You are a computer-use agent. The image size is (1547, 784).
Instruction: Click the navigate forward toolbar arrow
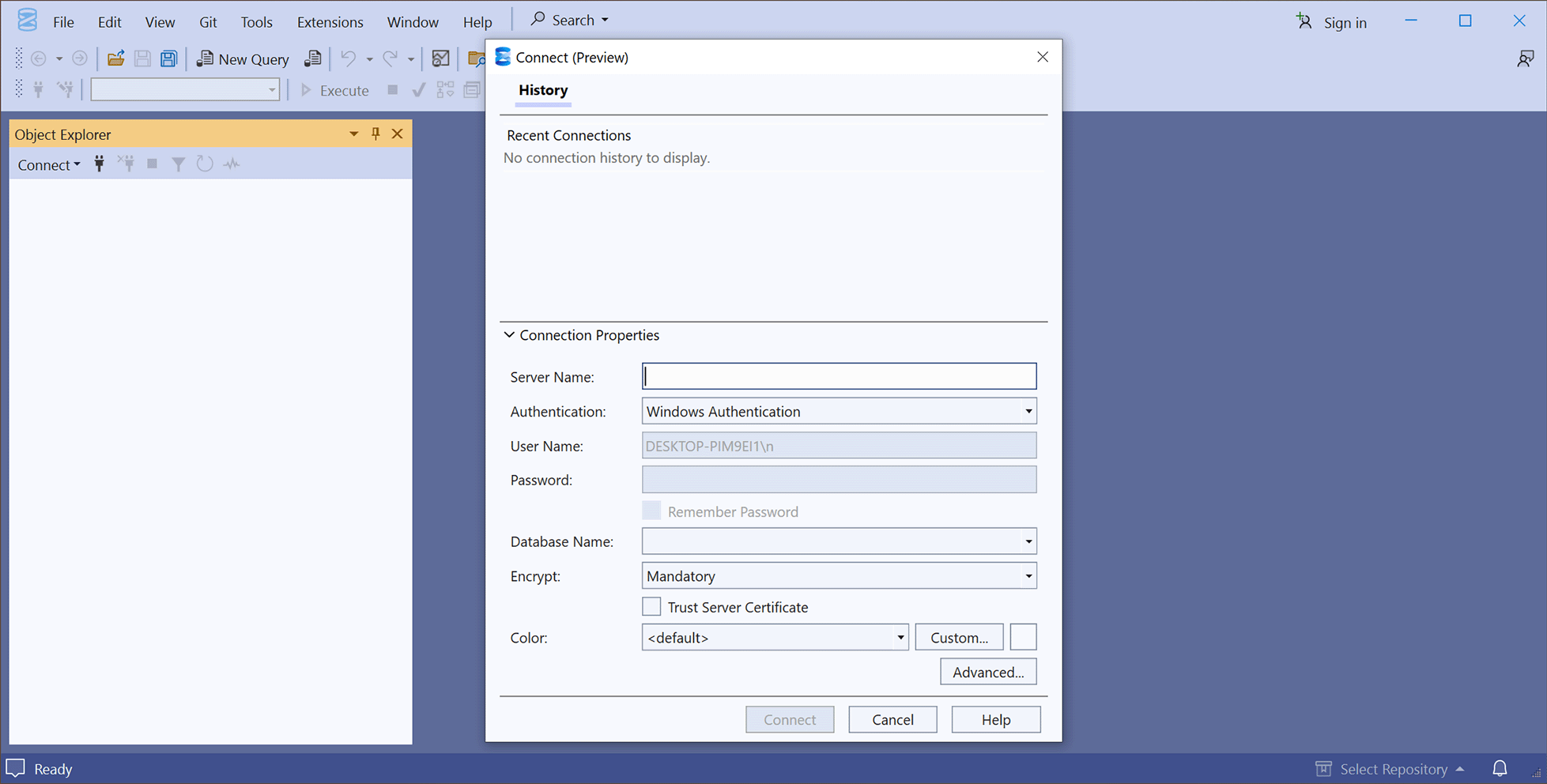80,58
